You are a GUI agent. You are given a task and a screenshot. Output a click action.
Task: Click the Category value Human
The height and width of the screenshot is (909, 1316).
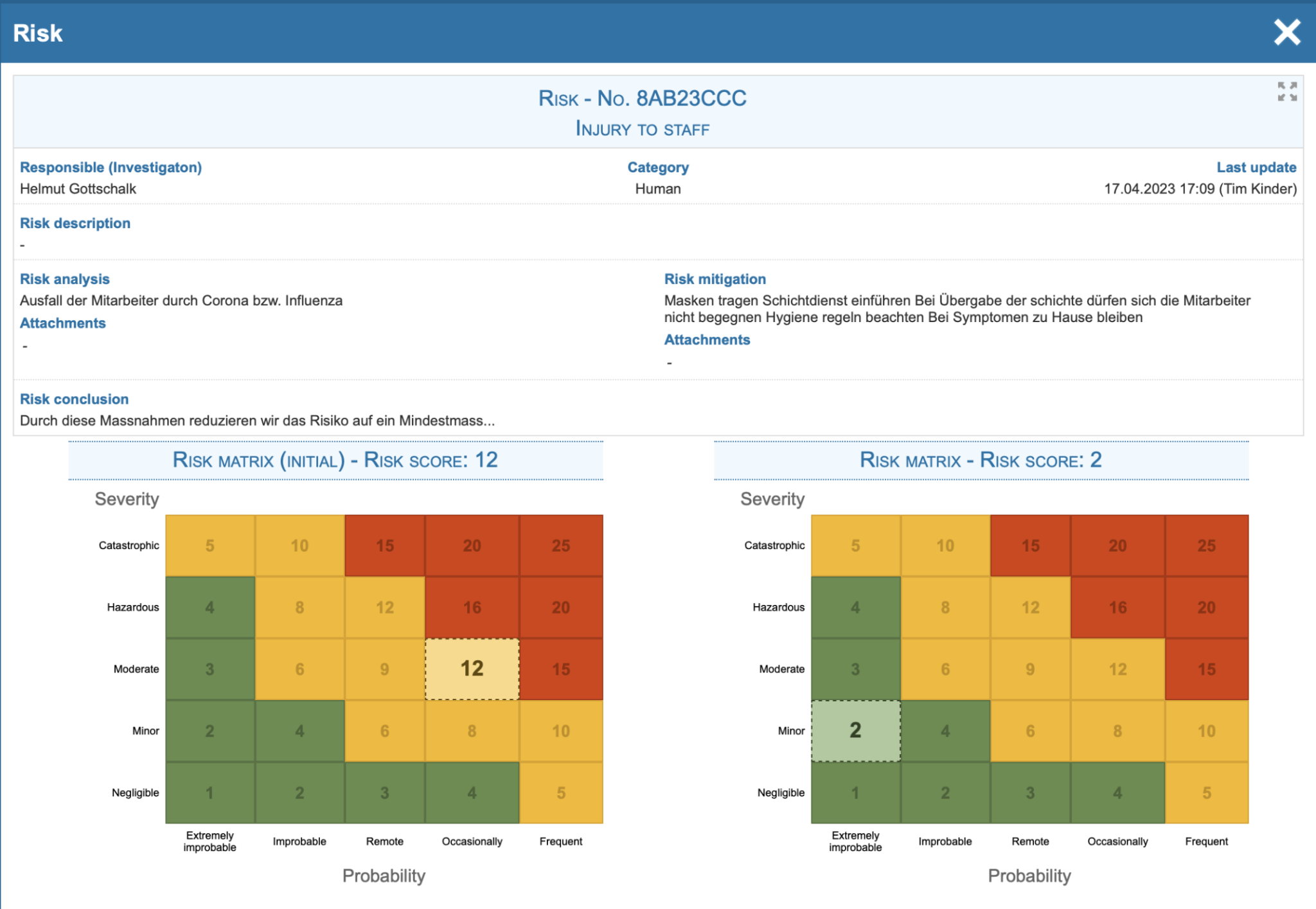[x=657, y=189]
